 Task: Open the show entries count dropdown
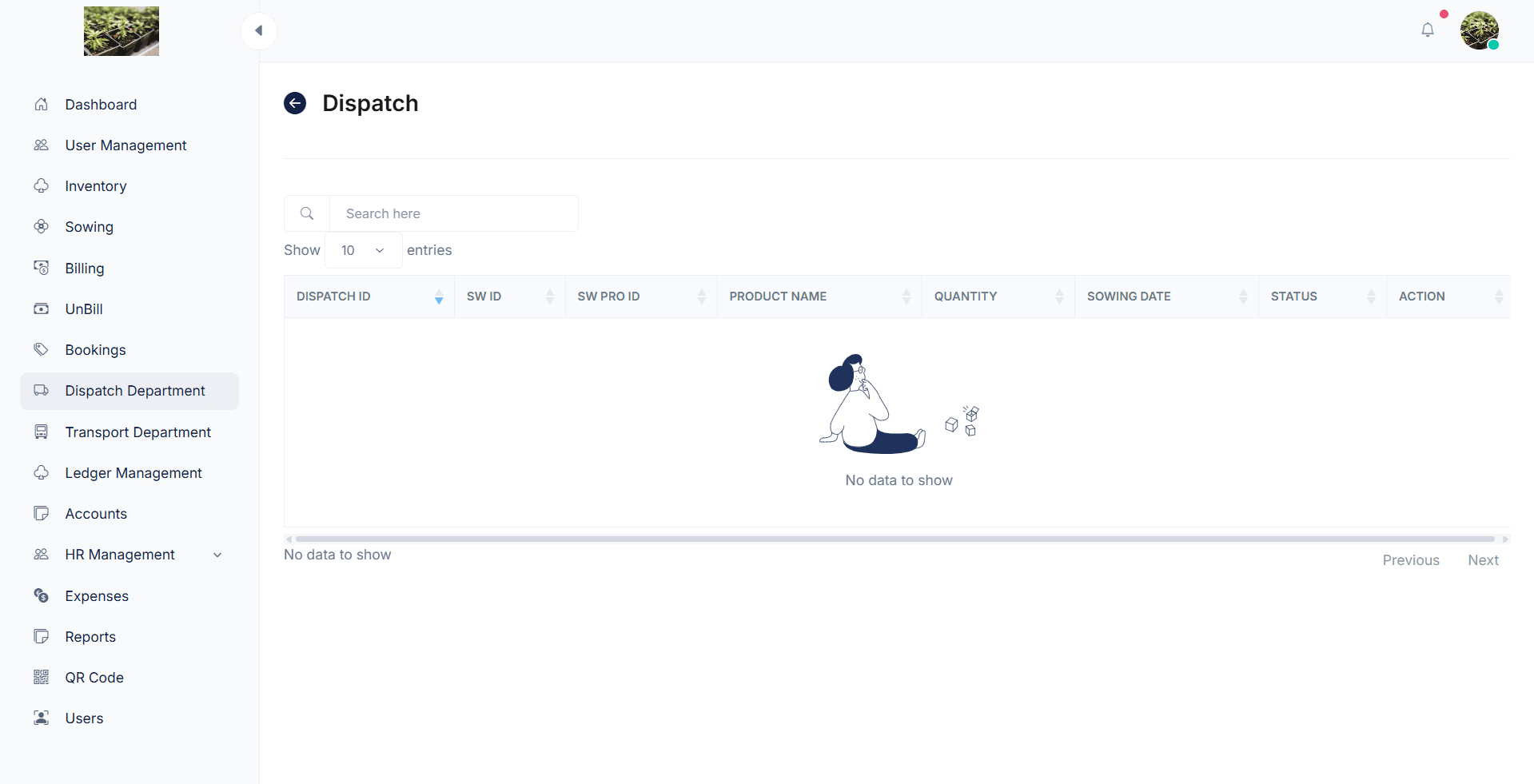(x=363, y=250)
